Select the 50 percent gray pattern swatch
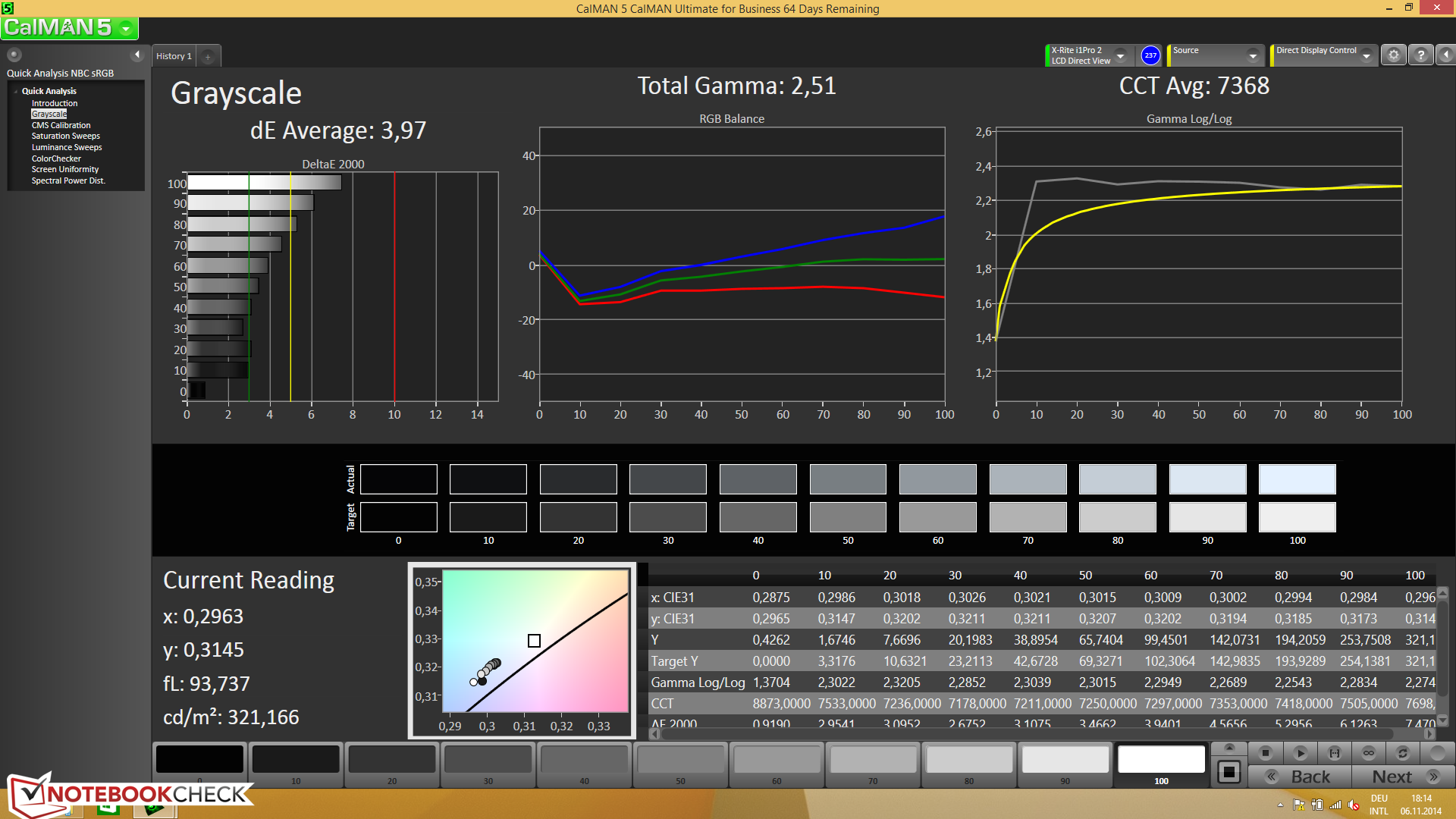The width and height of the screenshot is (1456, 819). (x=680, y=760)
